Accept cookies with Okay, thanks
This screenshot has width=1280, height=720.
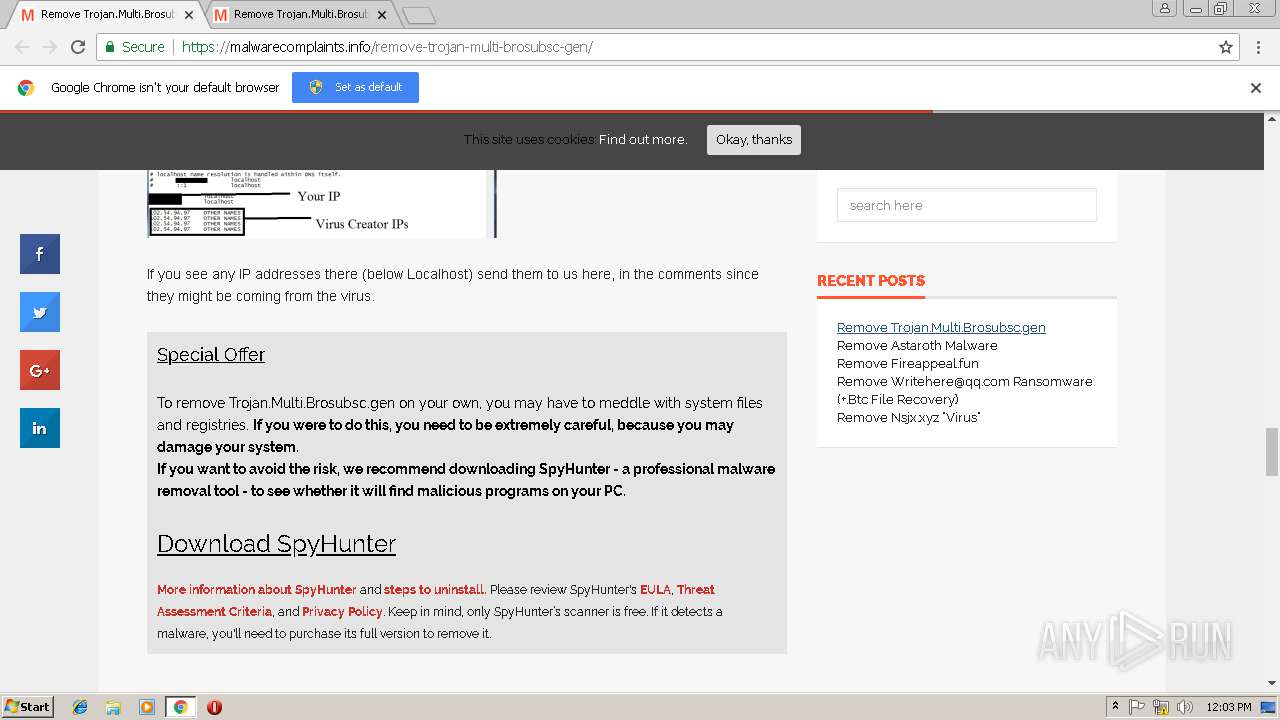[754, 140]
